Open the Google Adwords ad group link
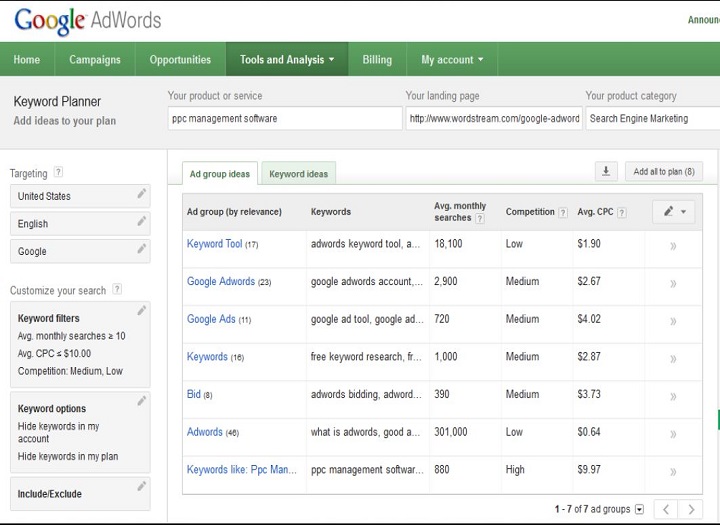The image size is (720, 525). pyautogui.click(x=221, y=282)
